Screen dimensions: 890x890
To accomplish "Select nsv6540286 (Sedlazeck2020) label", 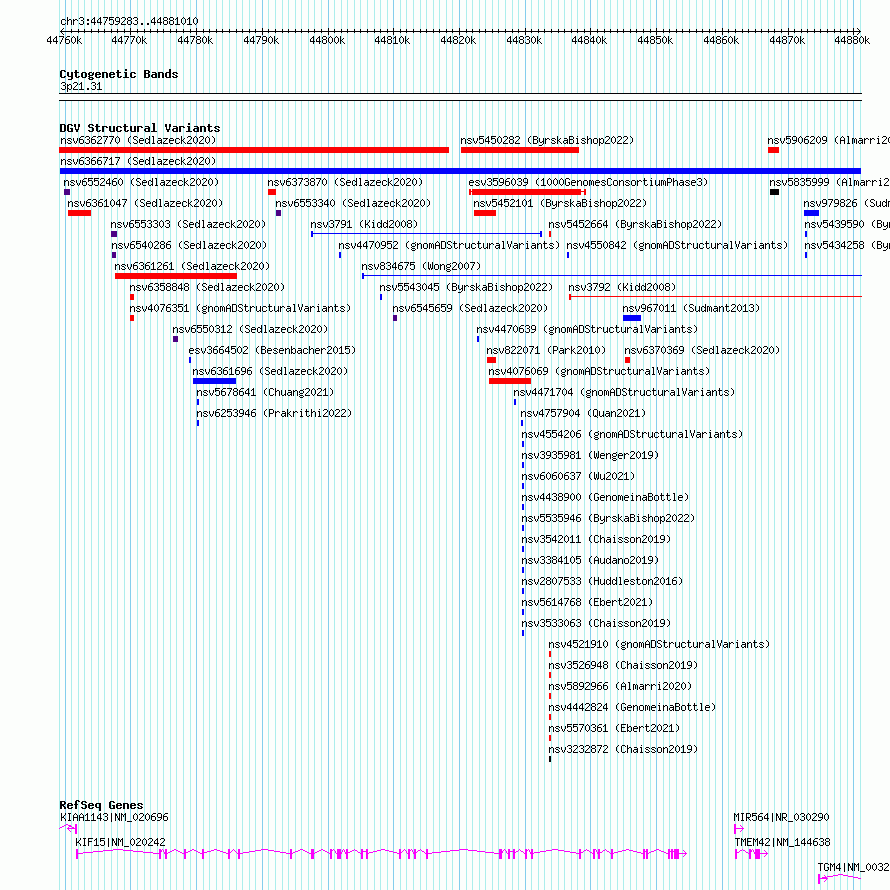I will [189, 245].
